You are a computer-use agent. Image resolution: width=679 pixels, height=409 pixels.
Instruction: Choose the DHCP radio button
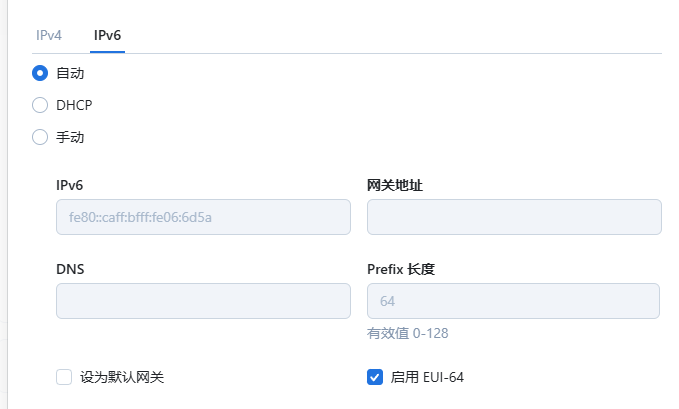40,105
